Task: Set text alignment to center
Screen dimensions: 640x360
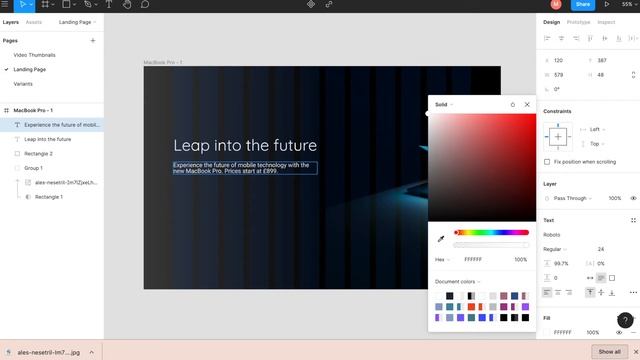Action: point(558,292)
